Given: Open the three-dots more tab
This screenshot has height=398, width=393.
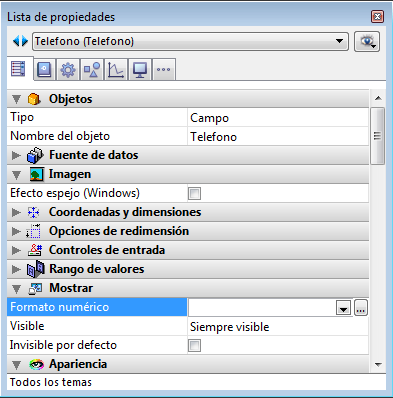Looking at the screenshot, I should click(x=164, y=70).
